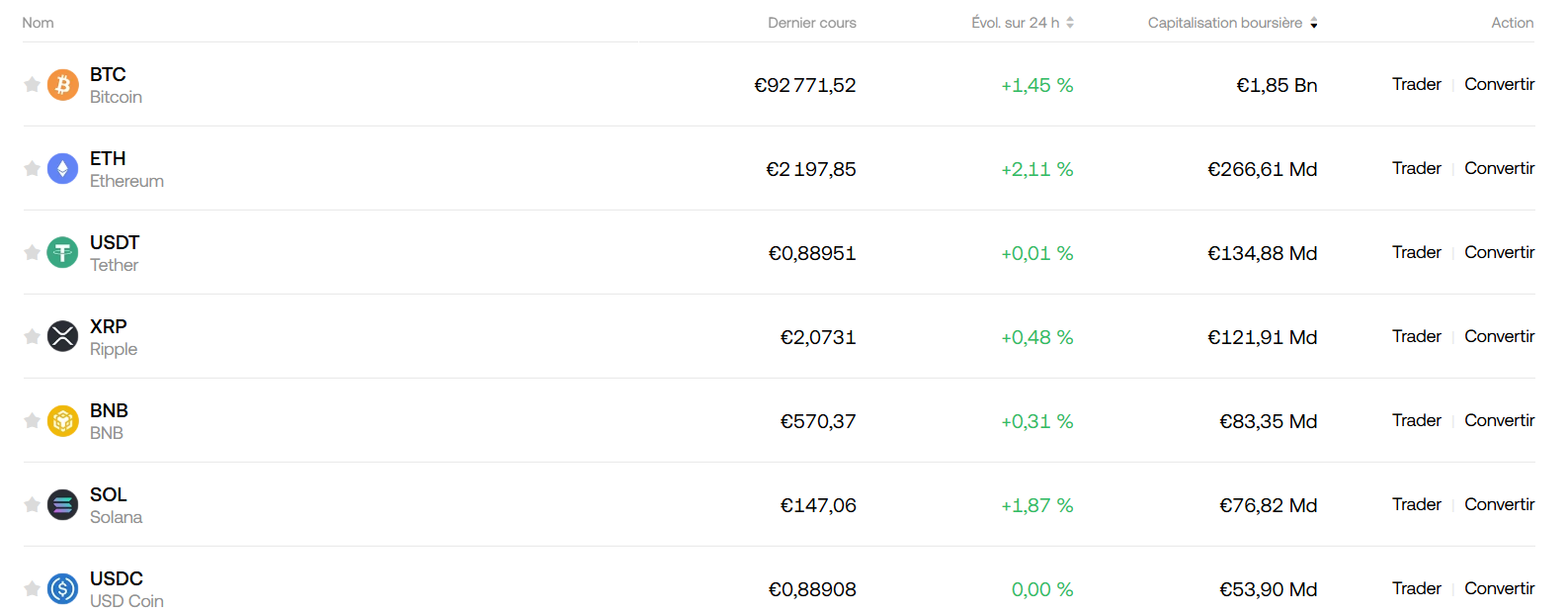
Task: Click the Ethereum coin logo icon
Action: 63,169
